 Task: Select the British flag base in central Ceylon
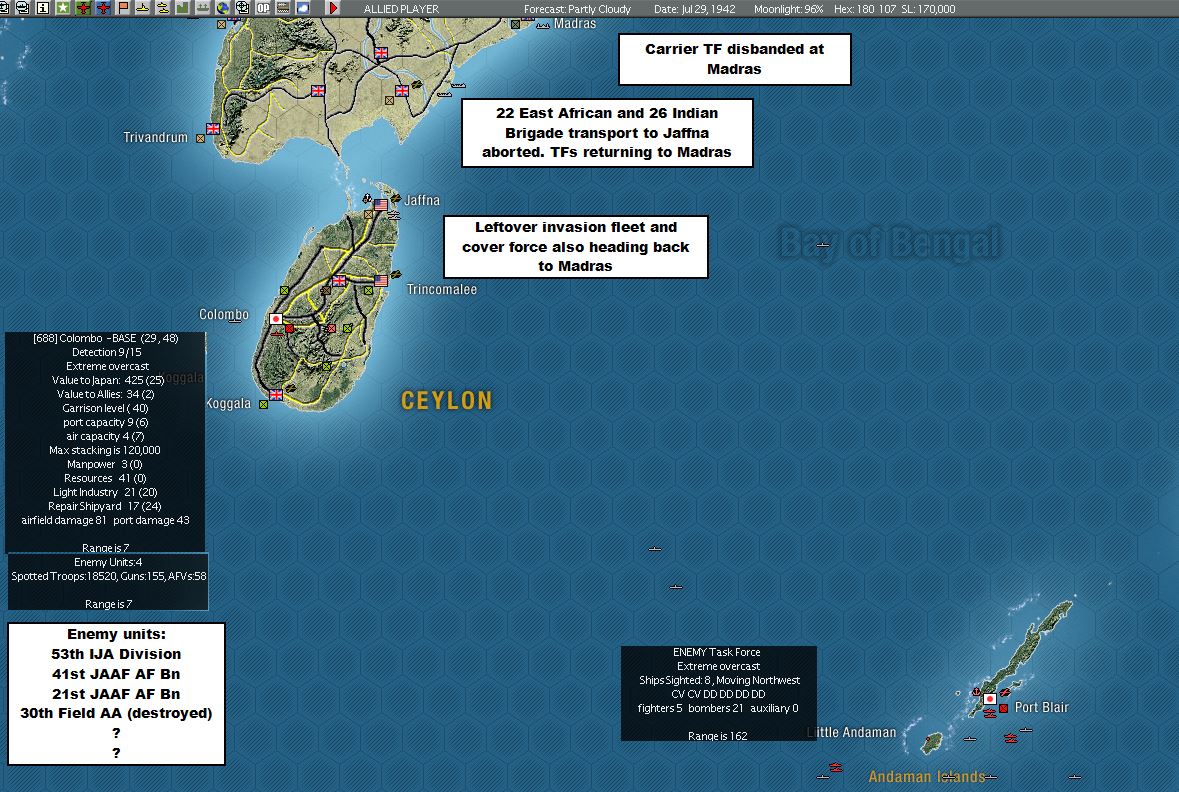pos(339,281)
